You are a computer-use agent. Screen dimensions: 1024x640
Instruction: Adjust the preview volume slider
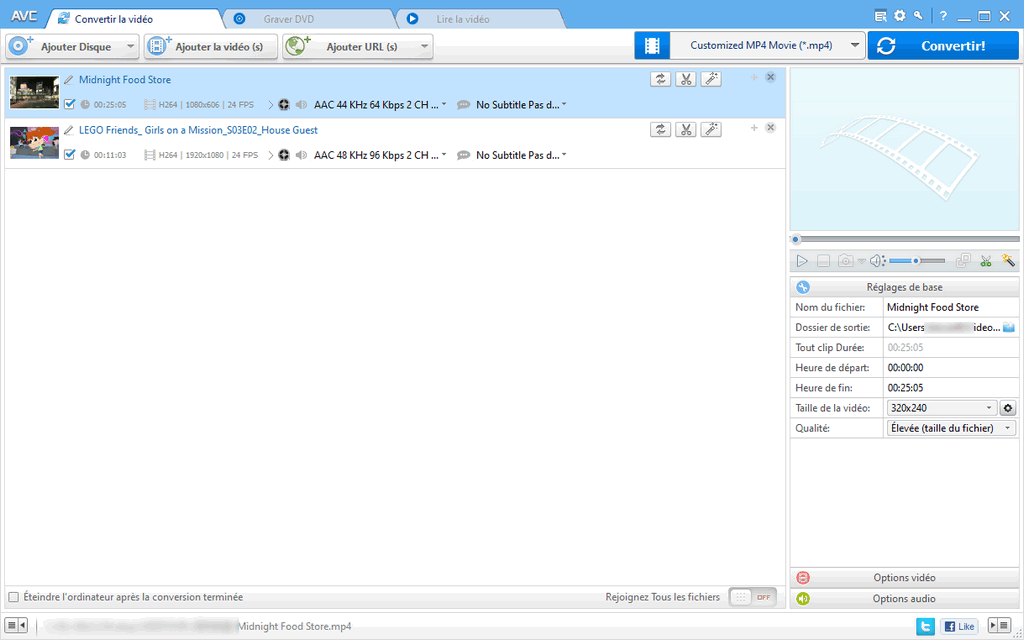pos(917,261)
